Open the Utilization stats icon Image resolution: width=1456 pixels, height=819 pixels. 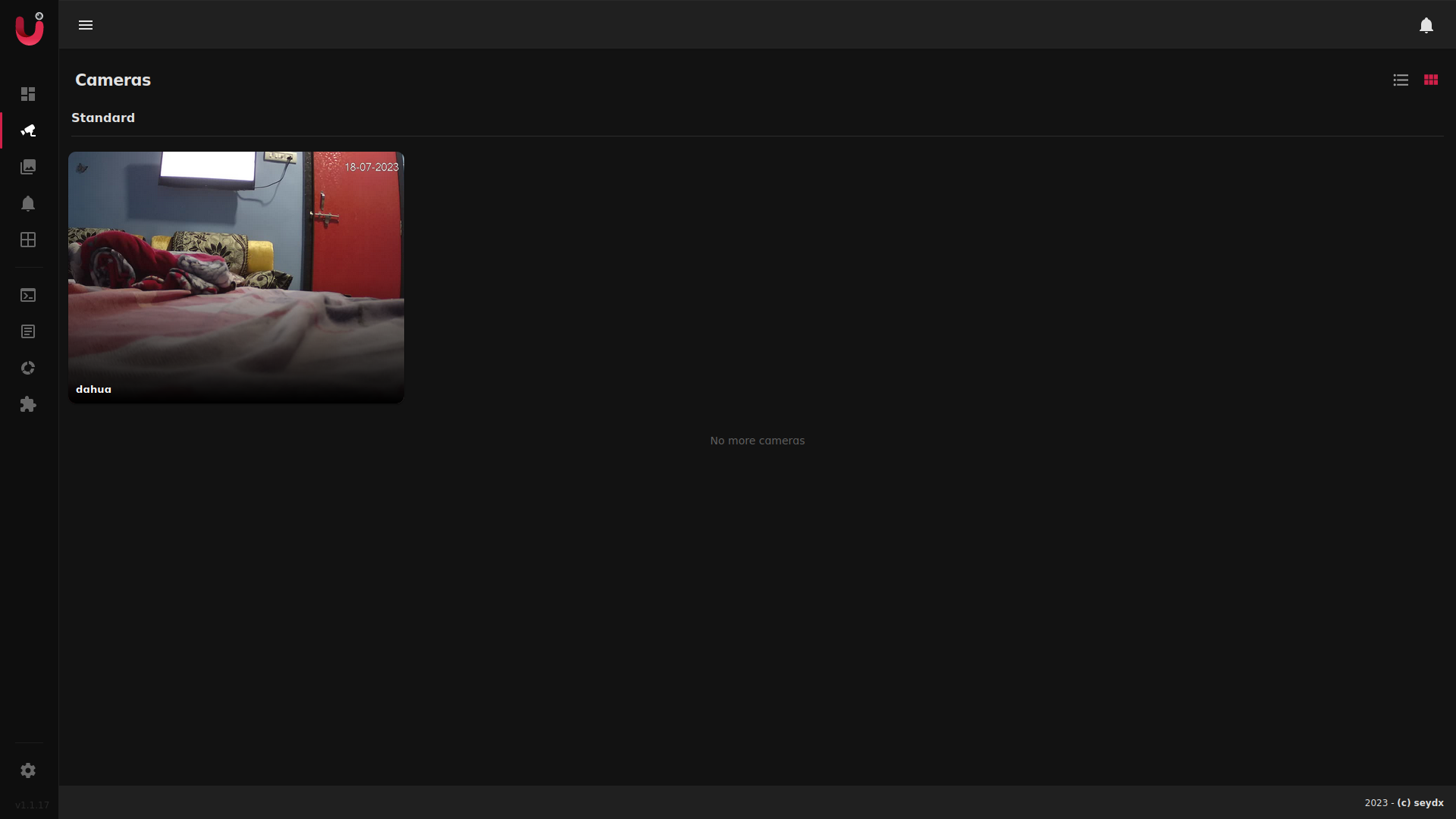[x=28, y=368]
